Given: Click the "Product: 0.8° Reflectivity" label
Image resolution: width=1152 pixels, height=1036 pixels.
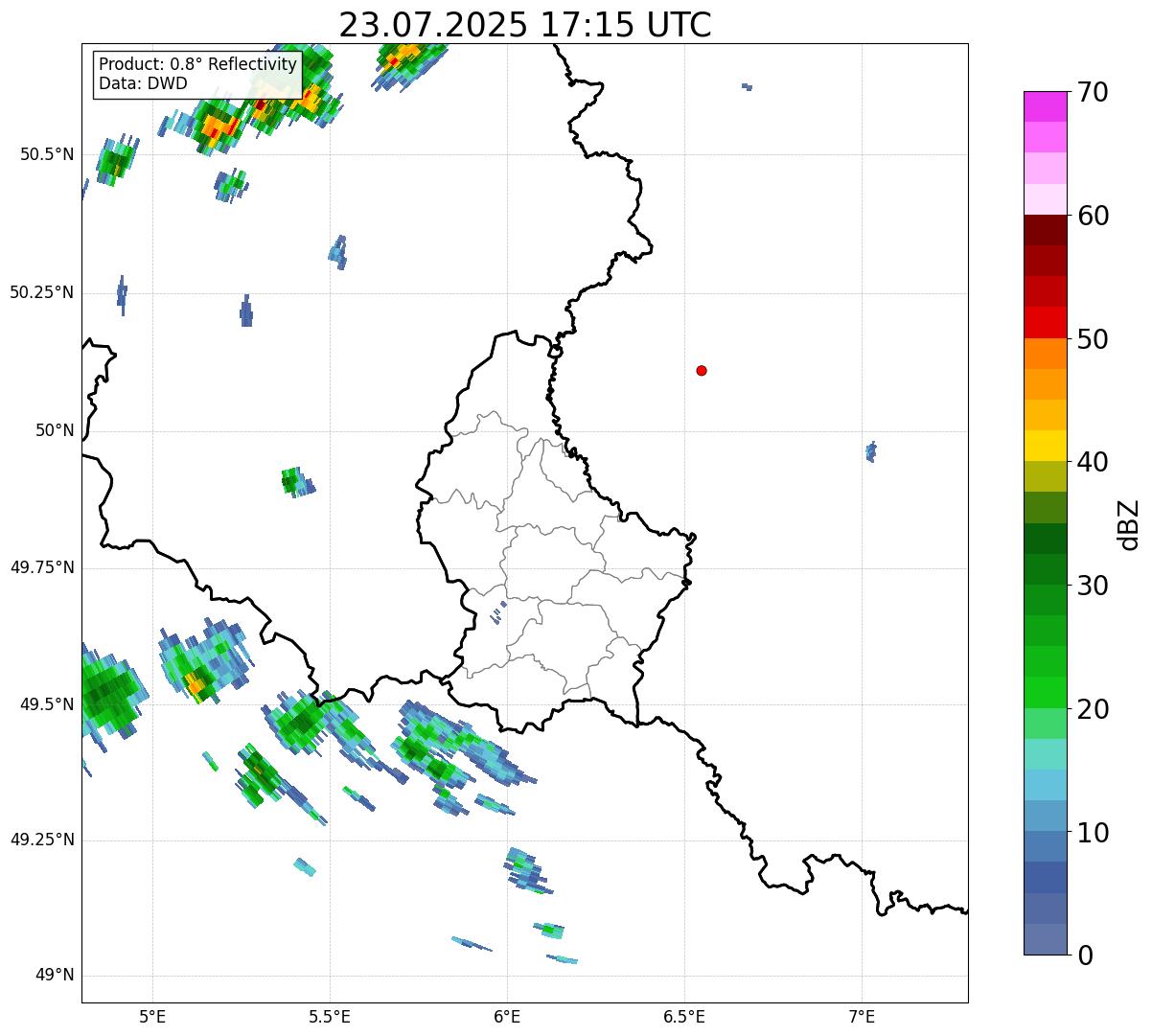Looking at the screenshot, I should point(198,64).
